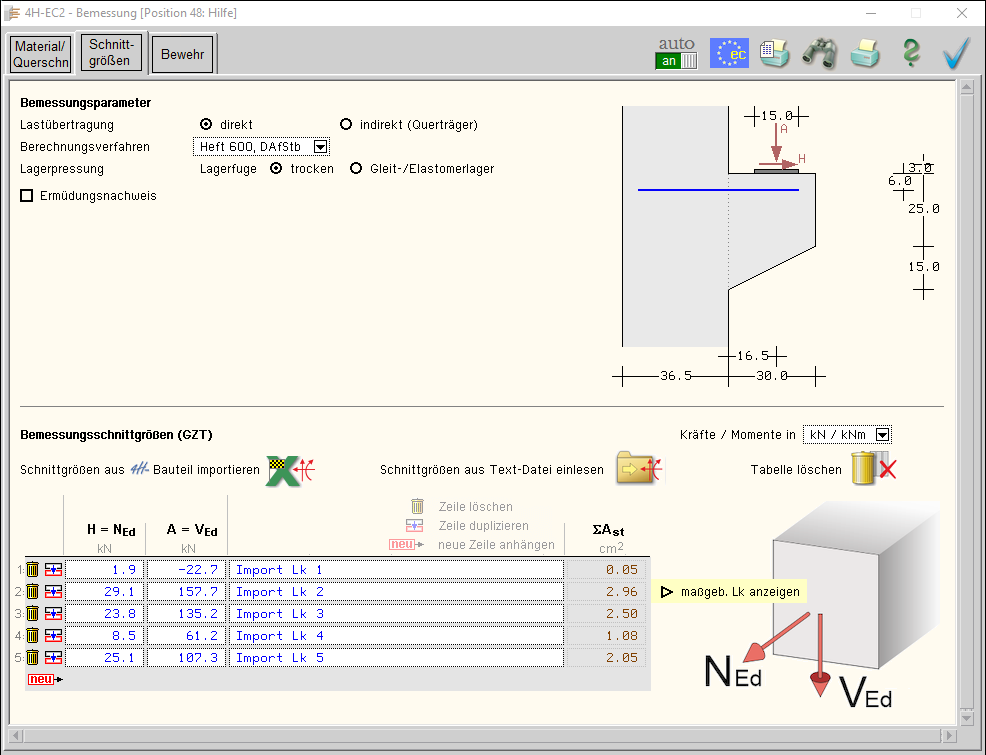
Task: Open help with the question mark icon
Action: 910,53
